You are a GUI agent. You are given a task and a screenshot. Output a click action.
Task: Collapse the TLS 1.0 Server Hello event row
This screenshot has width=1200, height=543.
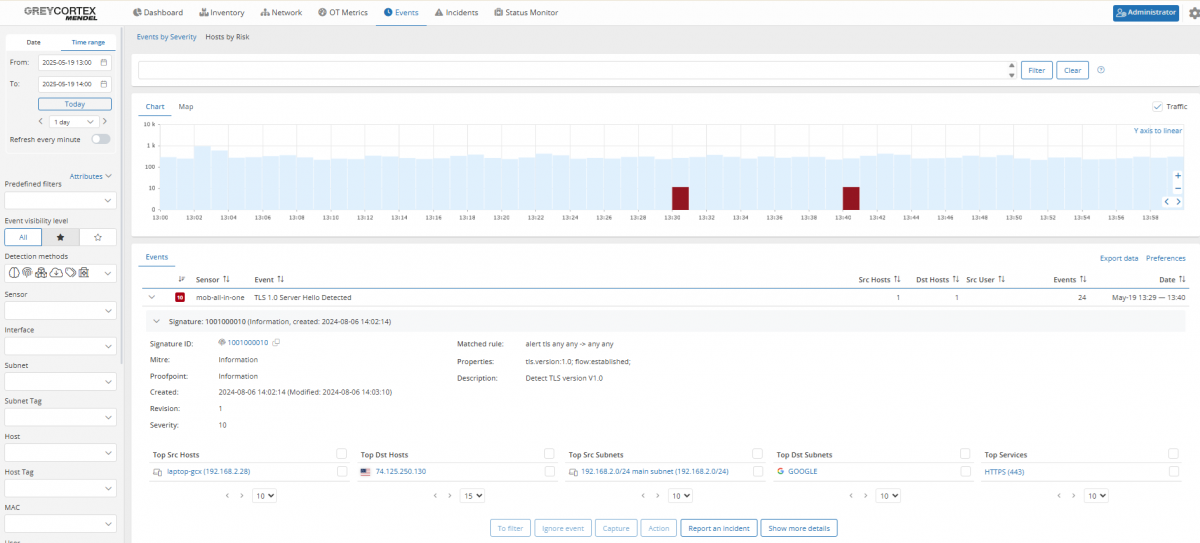coord(152,297)
